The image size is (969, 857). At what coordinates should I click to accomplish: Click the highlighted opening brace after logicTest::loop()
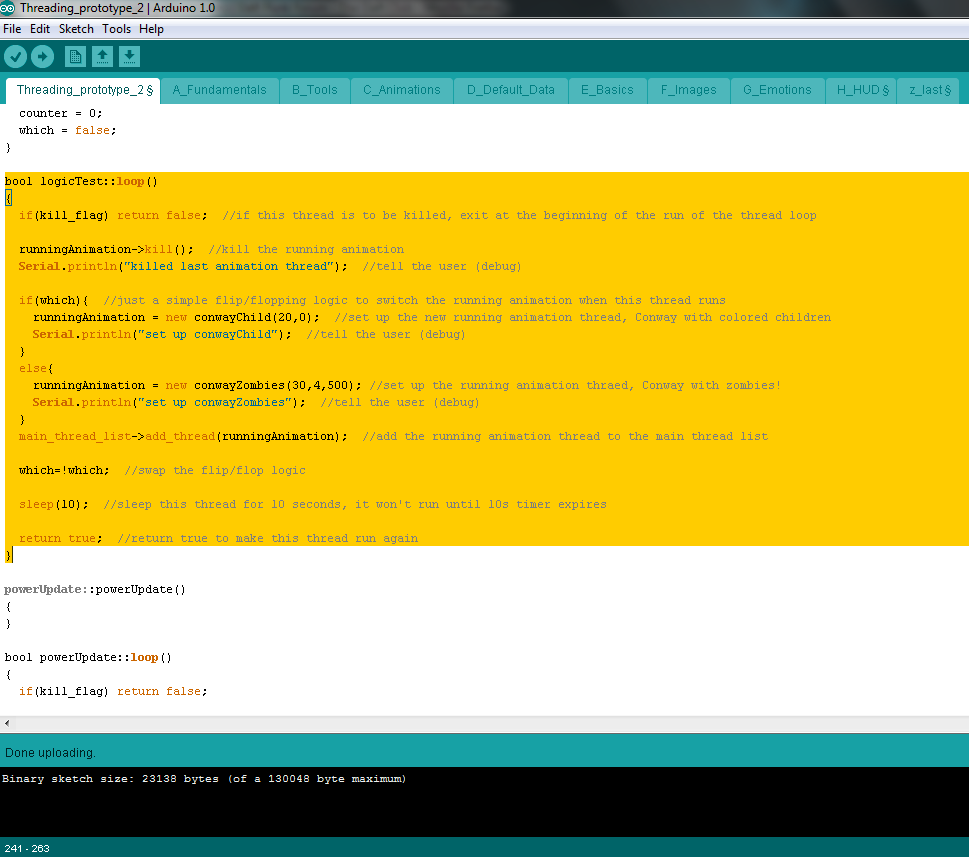click(9, 198)
